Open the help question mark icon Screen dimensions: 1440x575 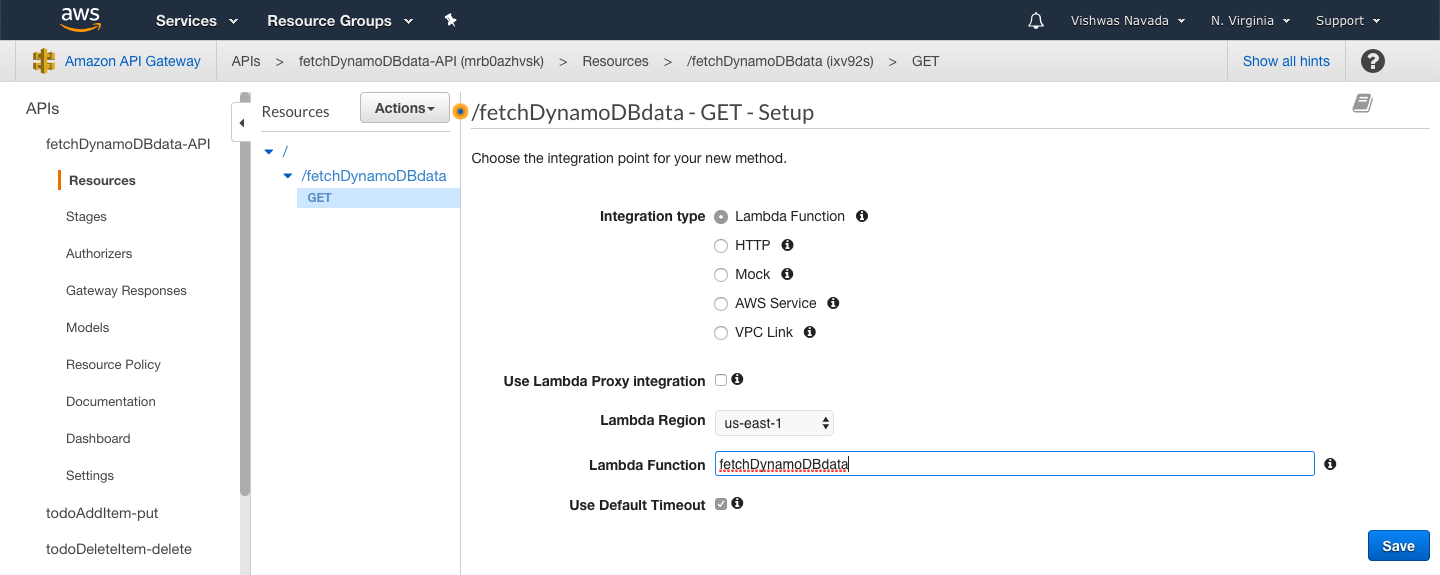click(x=1373, y=61)
